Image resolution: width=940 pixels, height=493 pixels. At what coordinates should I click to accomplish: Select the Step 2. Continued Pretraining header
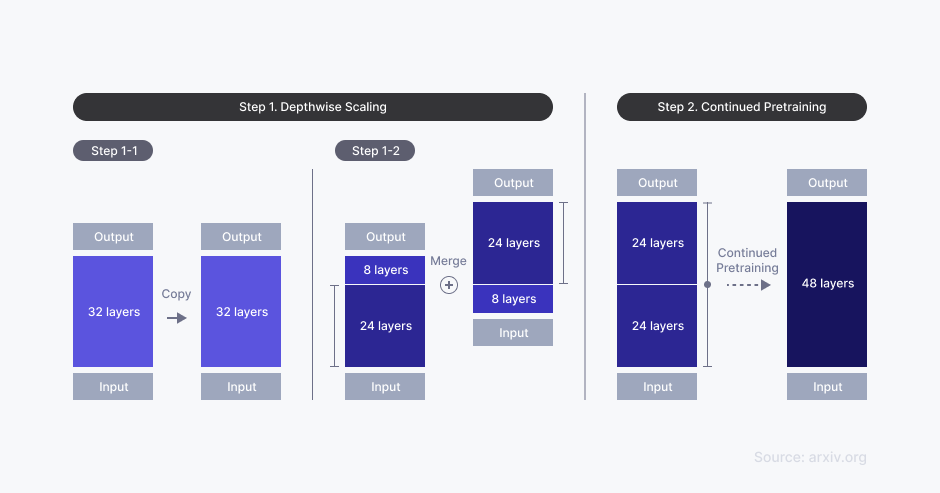point(741,107)
